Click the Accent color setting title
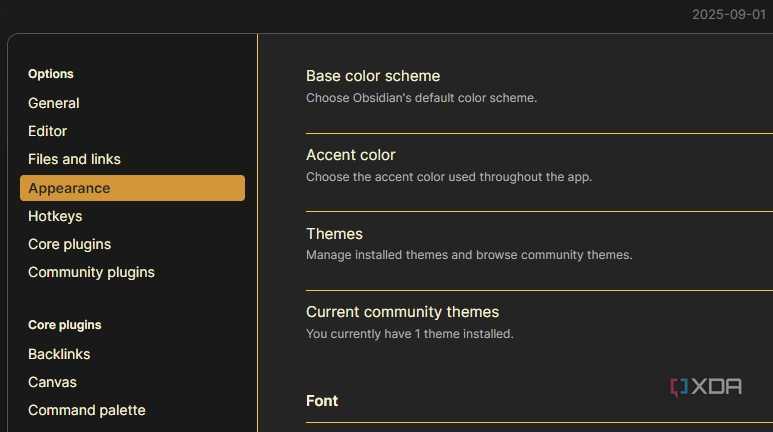 click(x=351, y=155)
